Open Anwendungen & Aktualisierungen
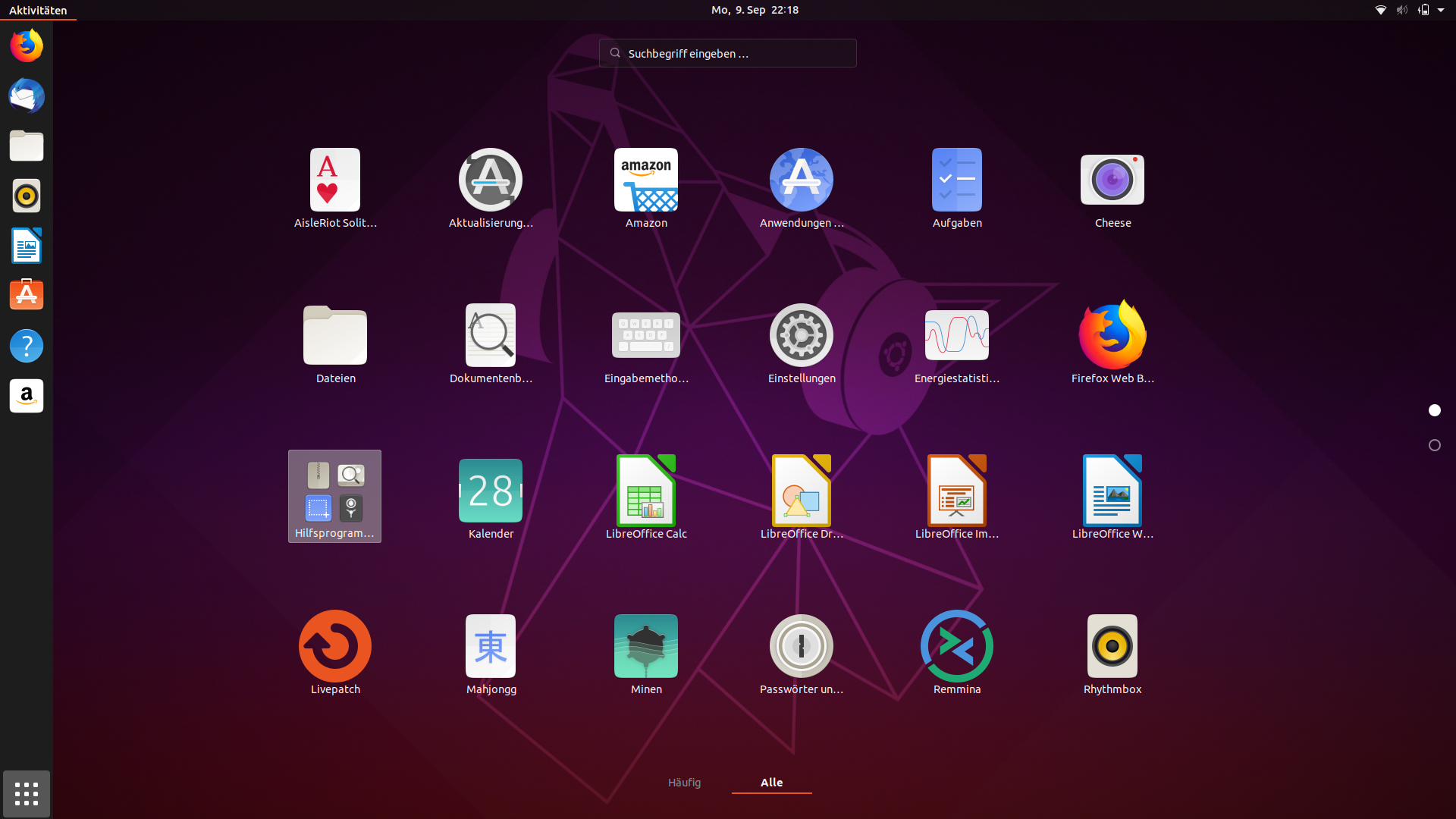The image size is (1456, 819). pyautogui.click(x=802, y=188)
